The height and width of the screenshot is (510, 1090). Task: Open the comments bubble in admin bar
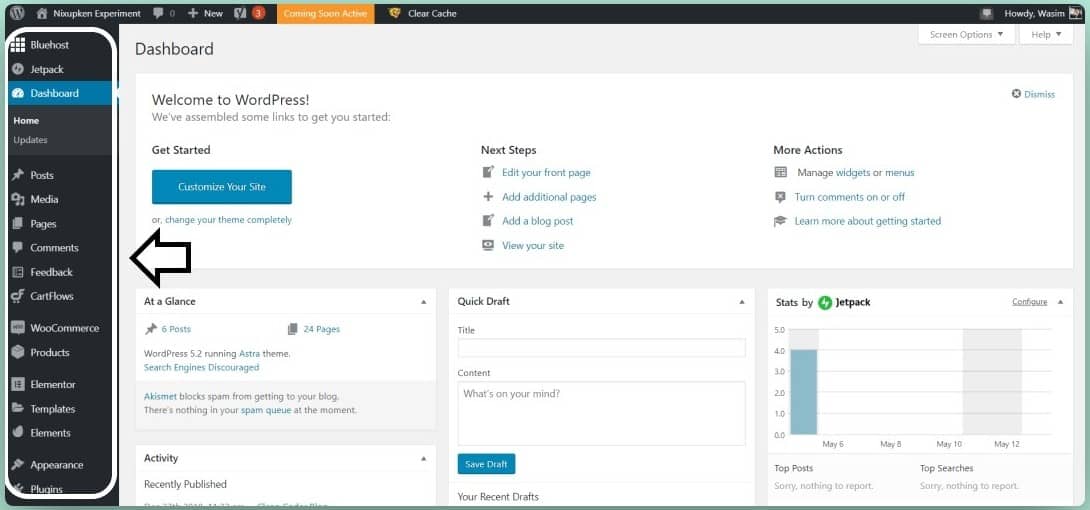click(x=158, y=13)
